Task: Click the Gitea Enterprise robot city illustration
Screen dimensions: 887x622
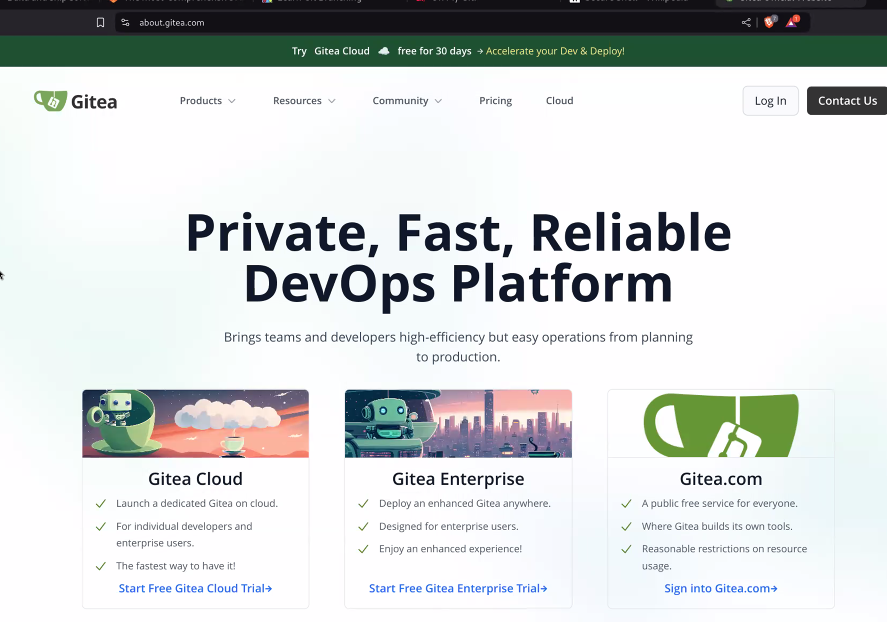Action: 458,424
